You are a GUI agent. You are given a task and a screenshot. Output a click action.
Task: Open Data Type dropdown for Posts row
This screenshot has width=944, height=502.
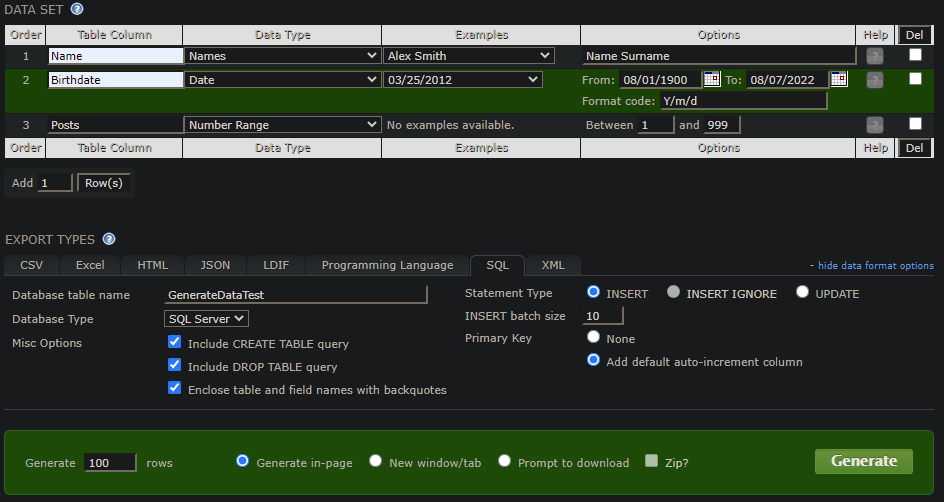tap(282, 125)
